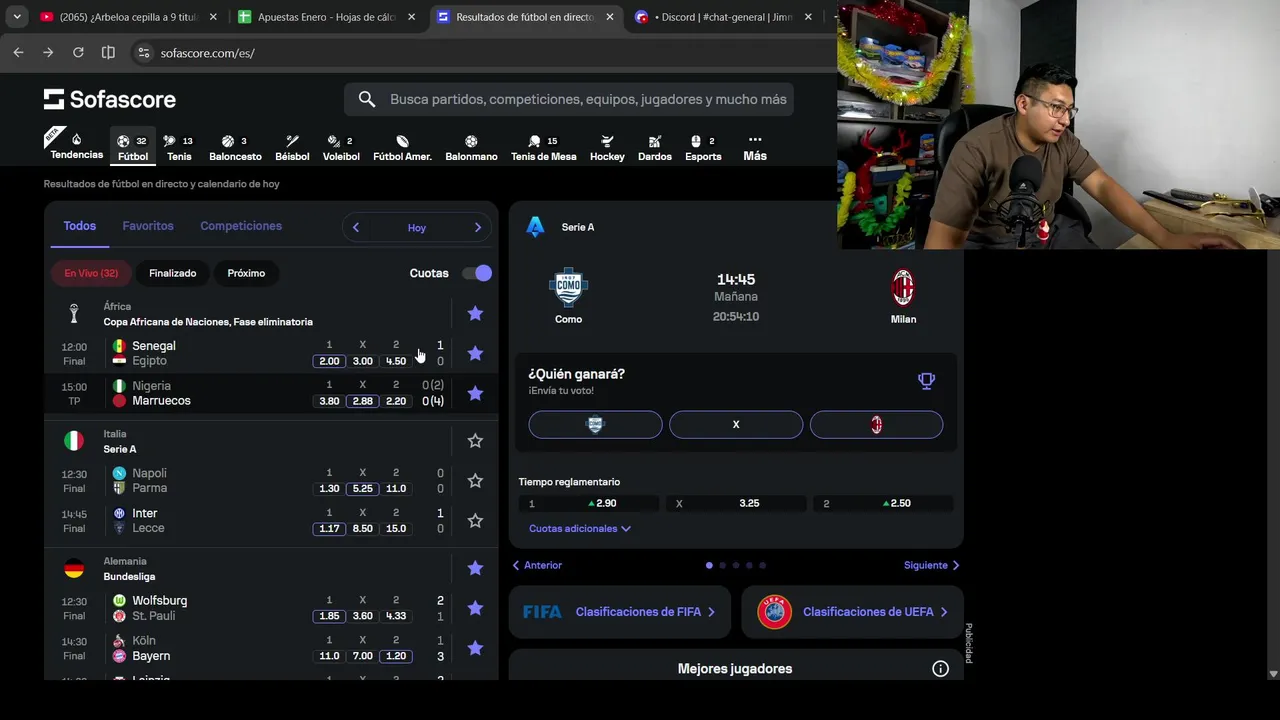Close the Sofascore browser tab
The image size is (1280, 720).
610,17
